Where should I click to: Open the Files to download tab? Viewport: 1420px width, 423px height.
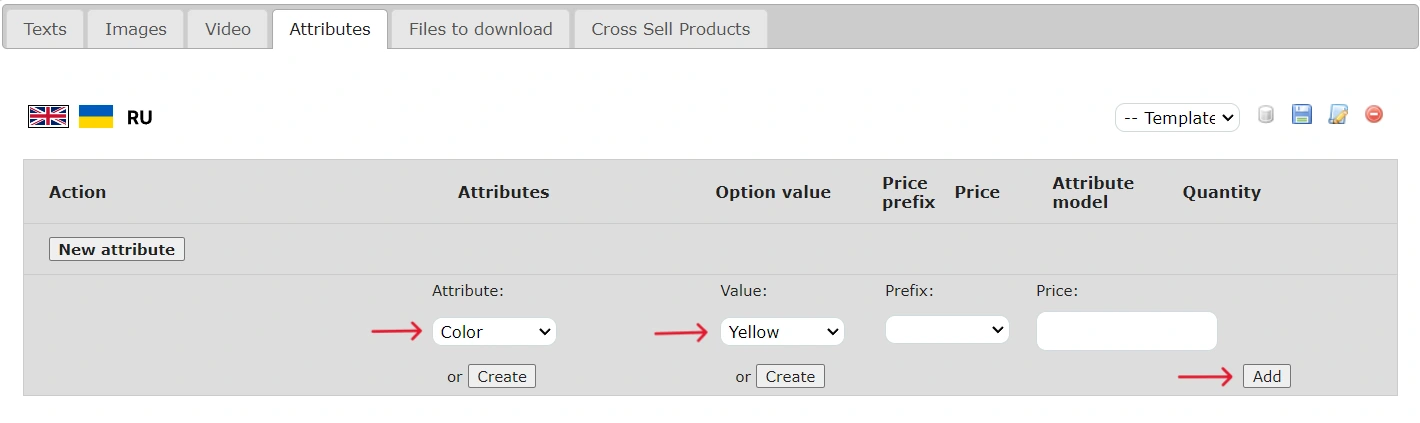coord(480,29)
